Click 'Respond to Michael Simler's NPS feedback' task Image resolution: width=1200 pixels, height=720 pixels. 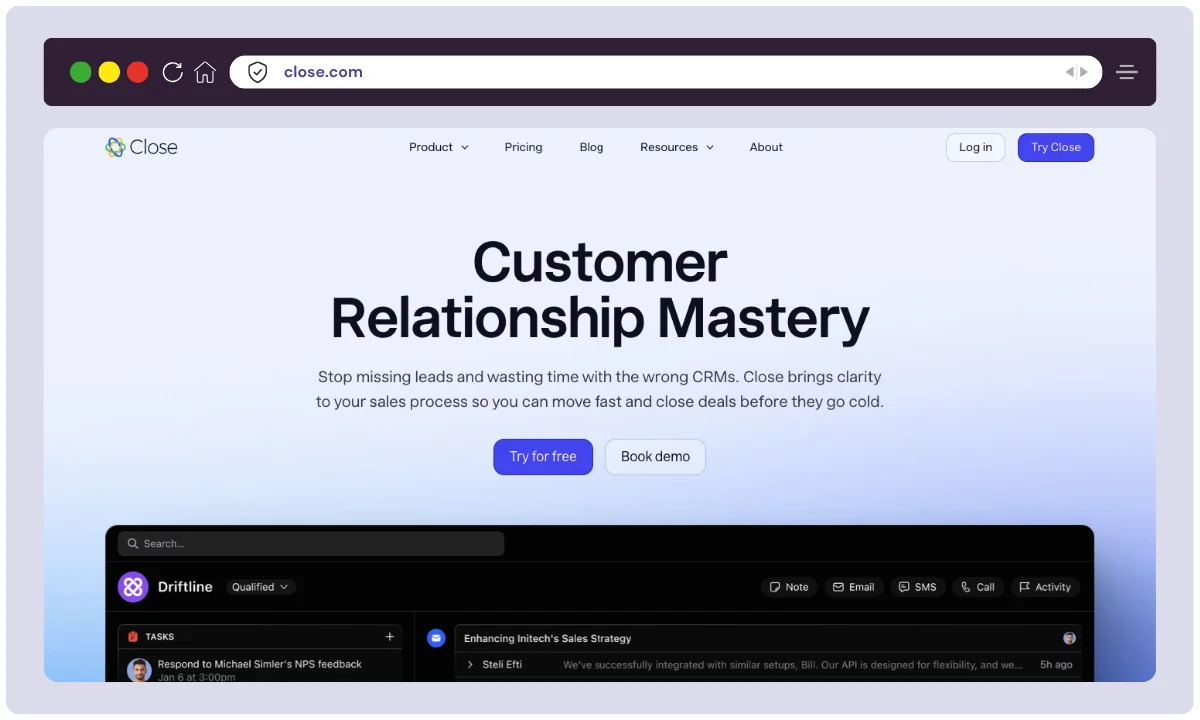point(260,664)
